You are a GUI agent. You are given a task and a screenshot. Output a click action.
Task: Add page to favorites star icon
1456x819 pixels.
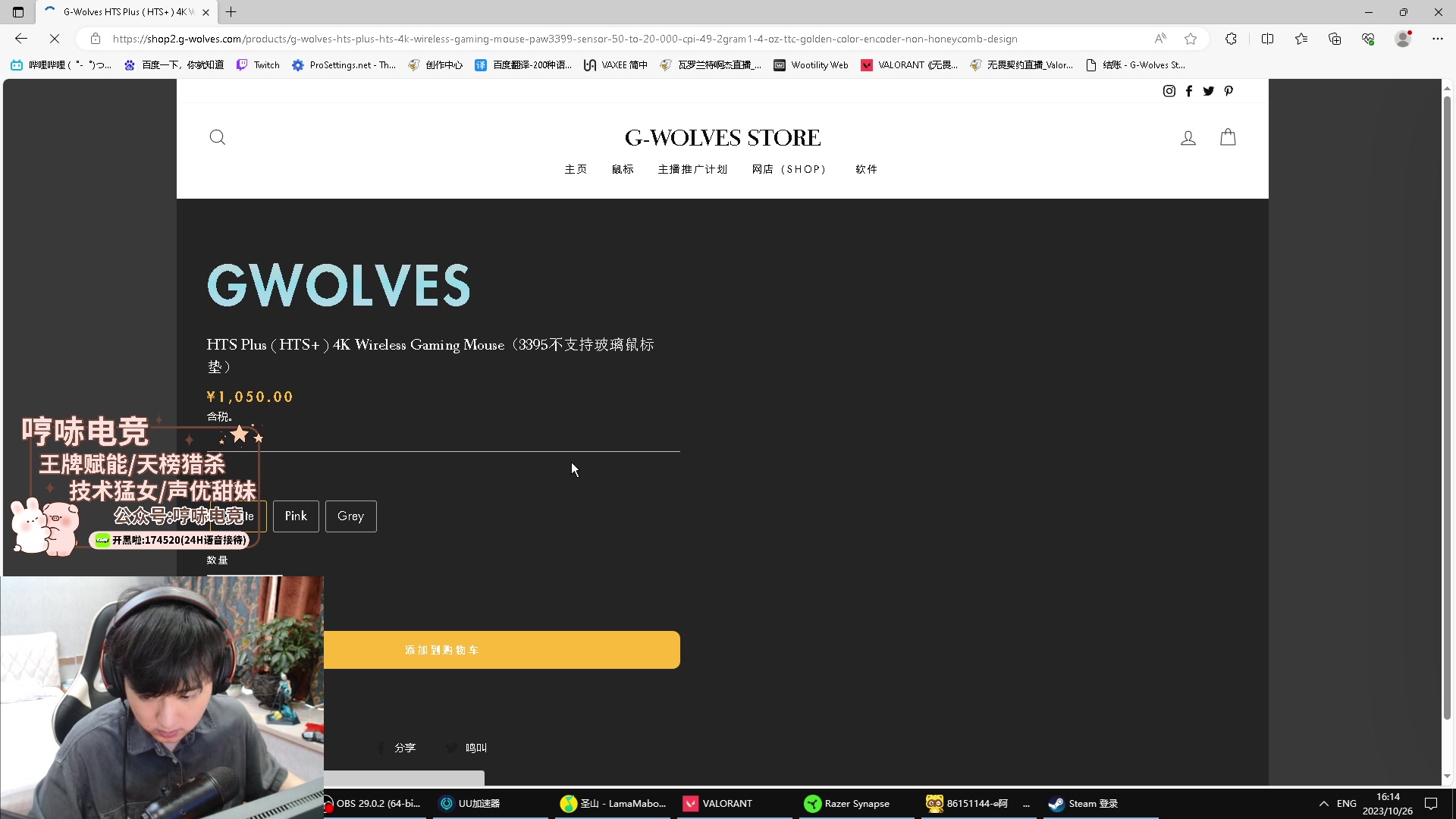coord(1191,39)
